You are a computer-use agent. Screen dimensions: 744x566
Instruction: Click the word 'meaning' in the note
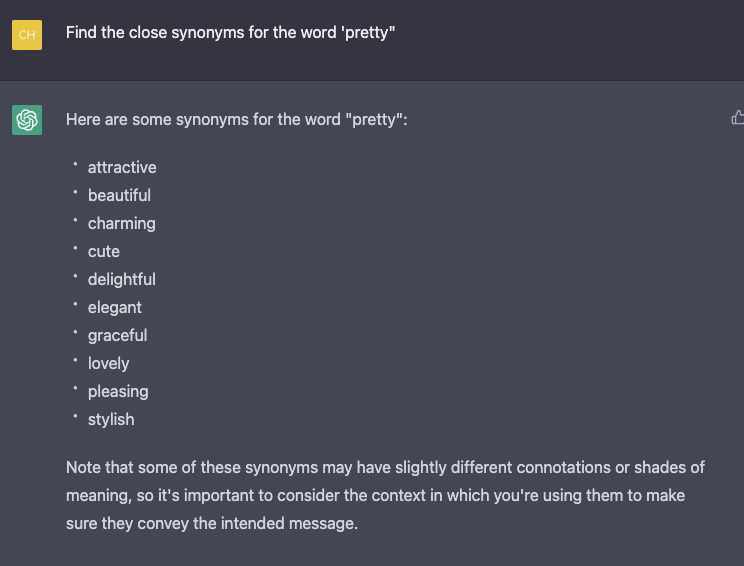coord(98,495)
